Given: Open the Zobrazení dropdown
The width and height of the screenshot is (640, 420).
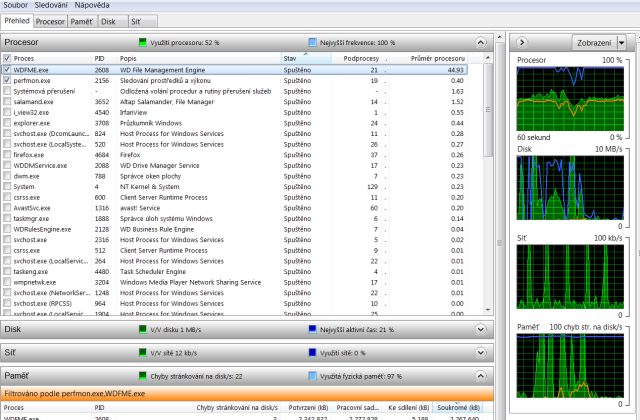Looking at the screenshot, I should pos(600,43).
